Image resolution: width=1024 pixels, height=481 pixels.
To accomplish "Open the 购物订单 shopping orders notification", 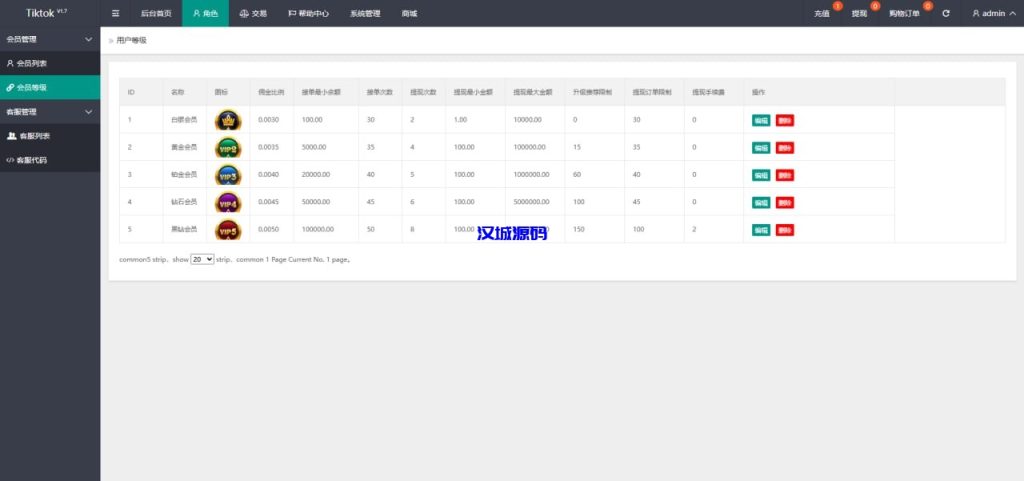I will 903,14.
